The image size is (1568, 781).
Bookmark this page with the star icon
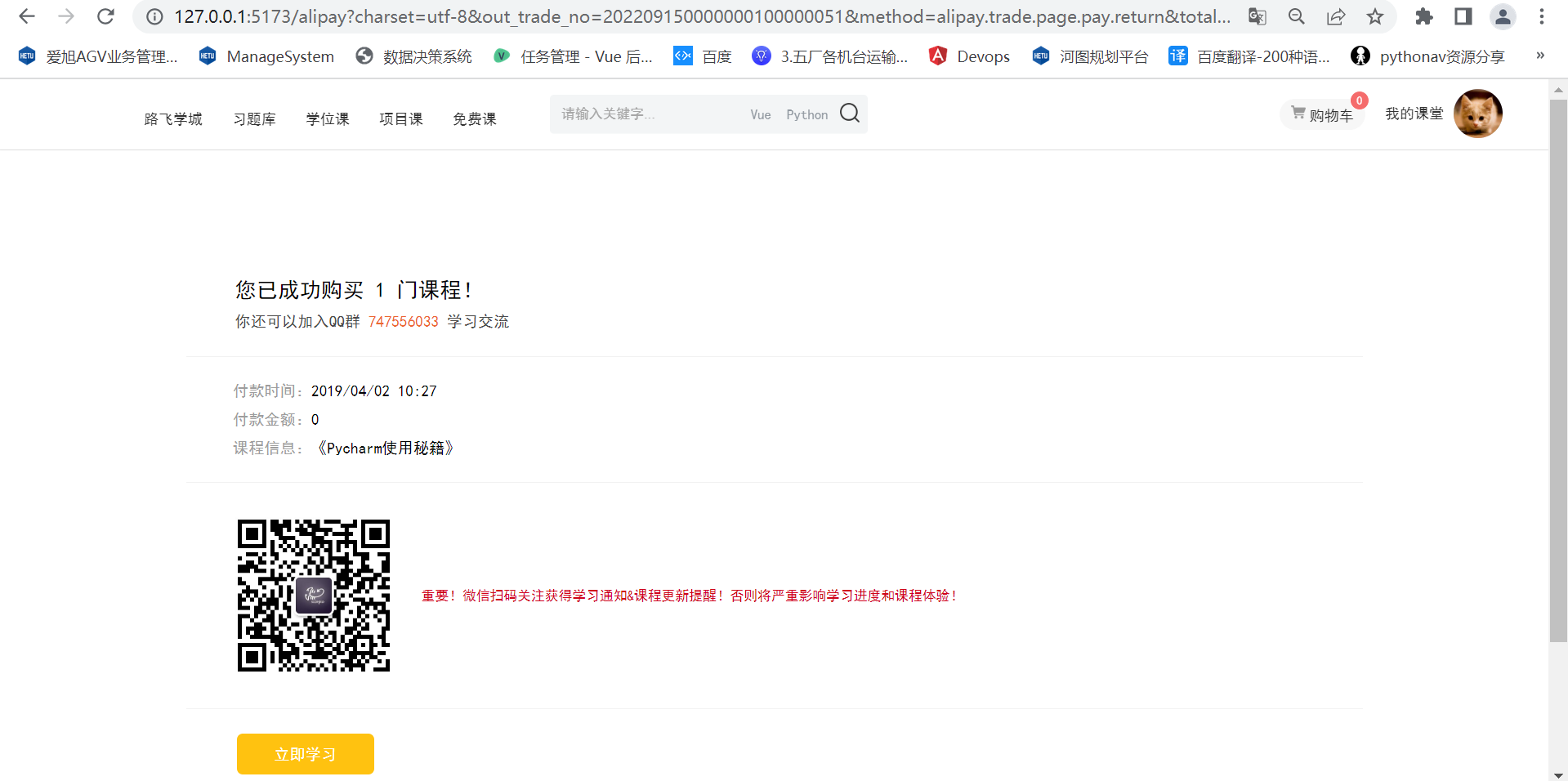click(x=1375, y=16)
